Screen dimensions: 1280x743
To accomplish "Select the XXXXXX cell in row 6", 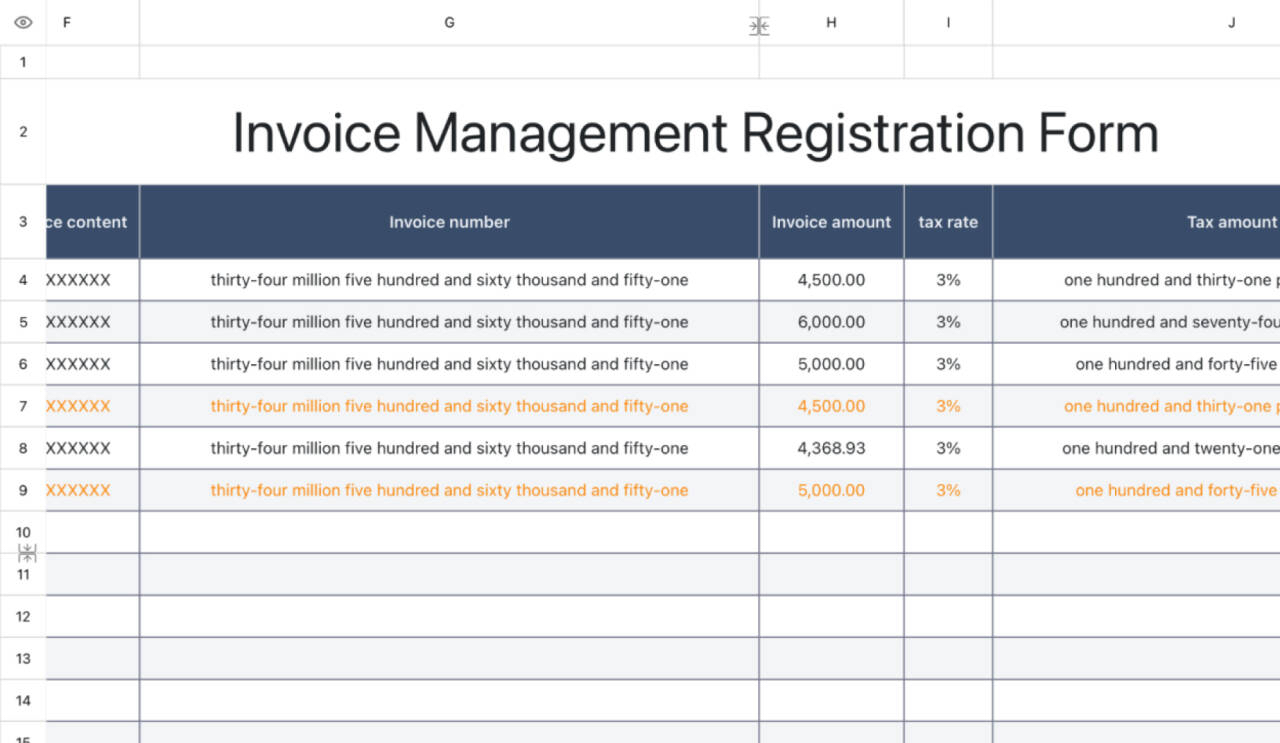I will pyautogui.click(x=93, y=364).
